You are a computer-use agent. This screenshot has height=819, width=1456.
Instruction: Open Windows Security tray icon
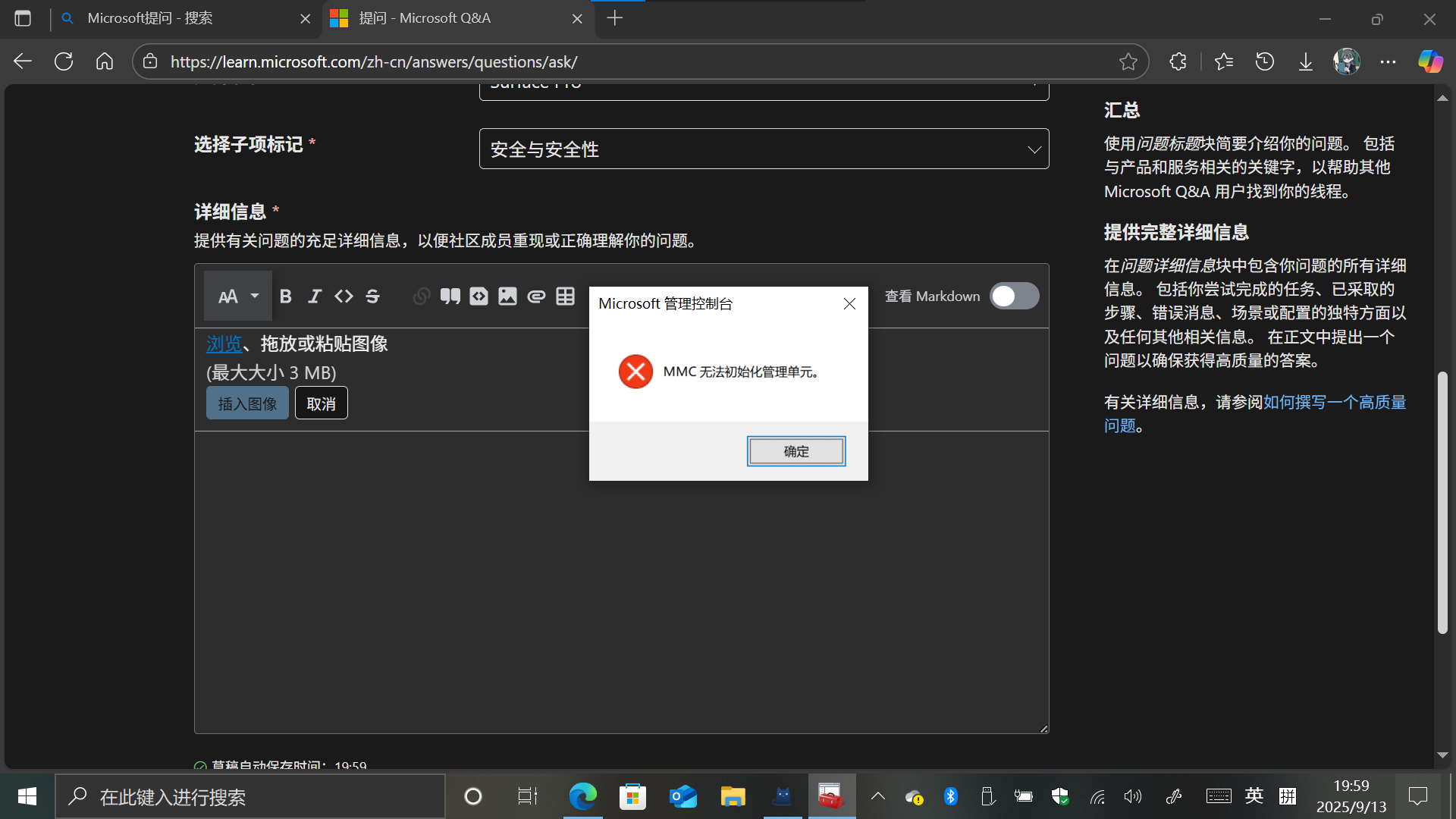pos(1060,796)
